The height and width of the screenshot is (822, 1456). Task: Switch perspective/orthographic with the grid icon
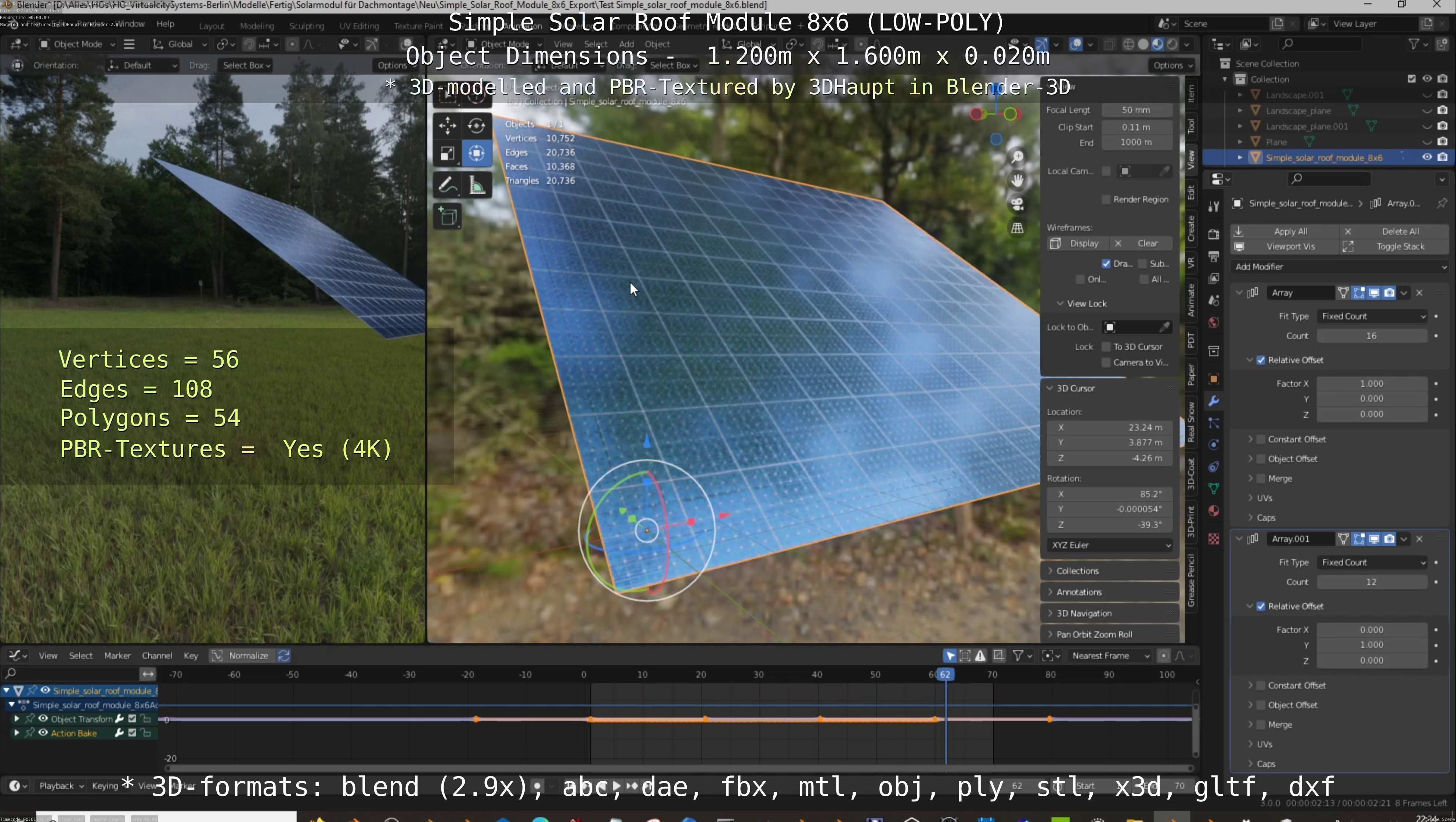(1018, 228)
